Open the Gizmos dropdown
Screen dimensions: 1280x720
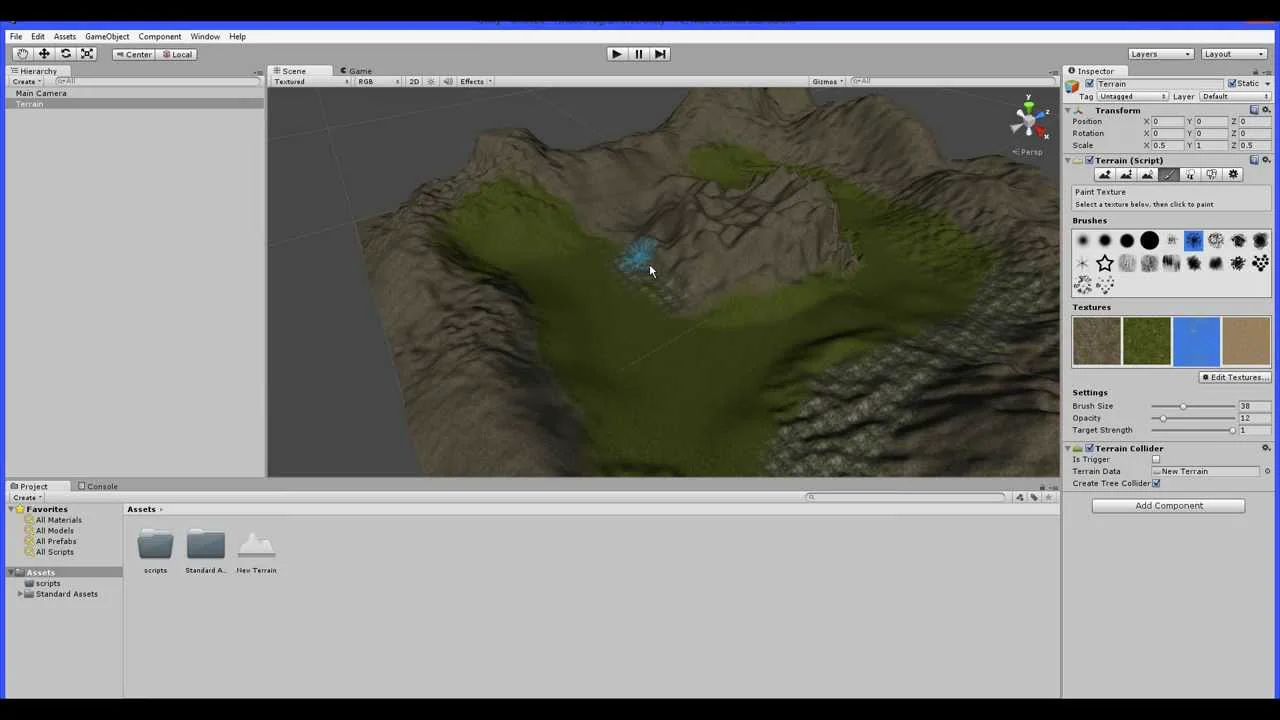point(828,81)
